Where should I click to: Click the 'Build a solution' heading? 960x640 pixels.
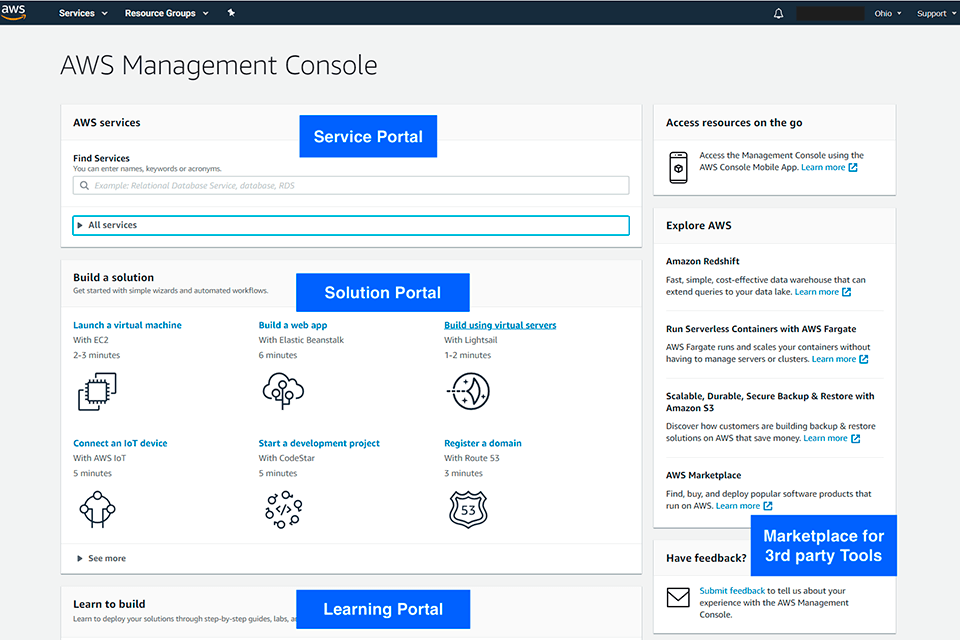[x=113, y=278]
